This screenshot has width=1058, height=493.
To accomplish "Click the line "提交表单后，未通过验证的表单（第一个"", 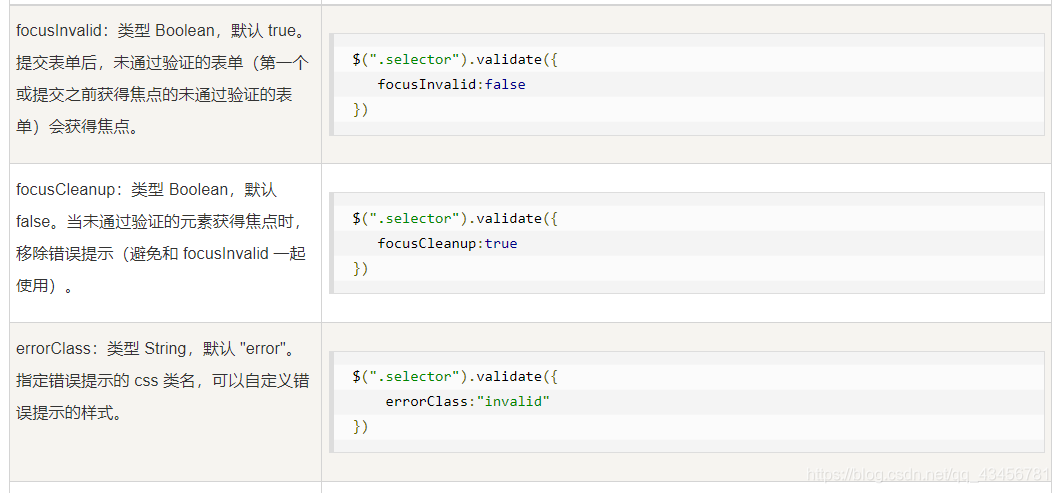I will coord(162,63).
